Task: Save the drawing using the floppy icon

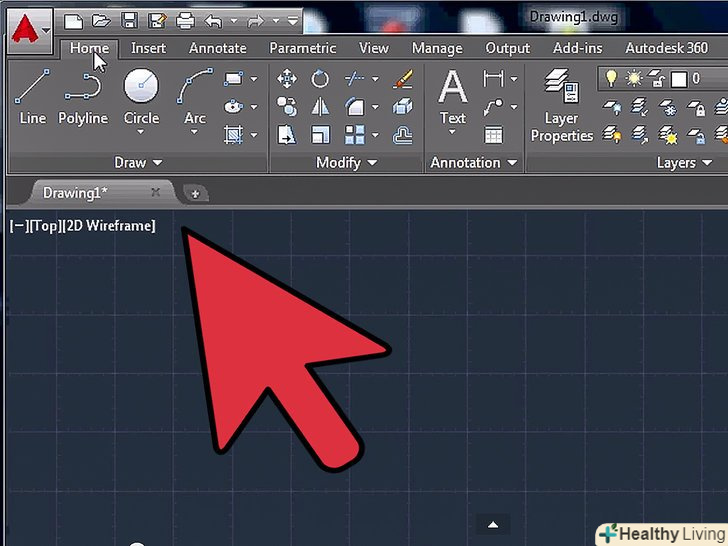Action: tap(129, 21)
